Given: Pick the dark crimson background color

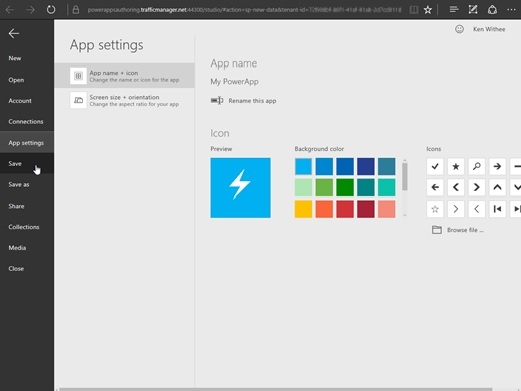Looking at the screenshot, I should coord(366,209).
